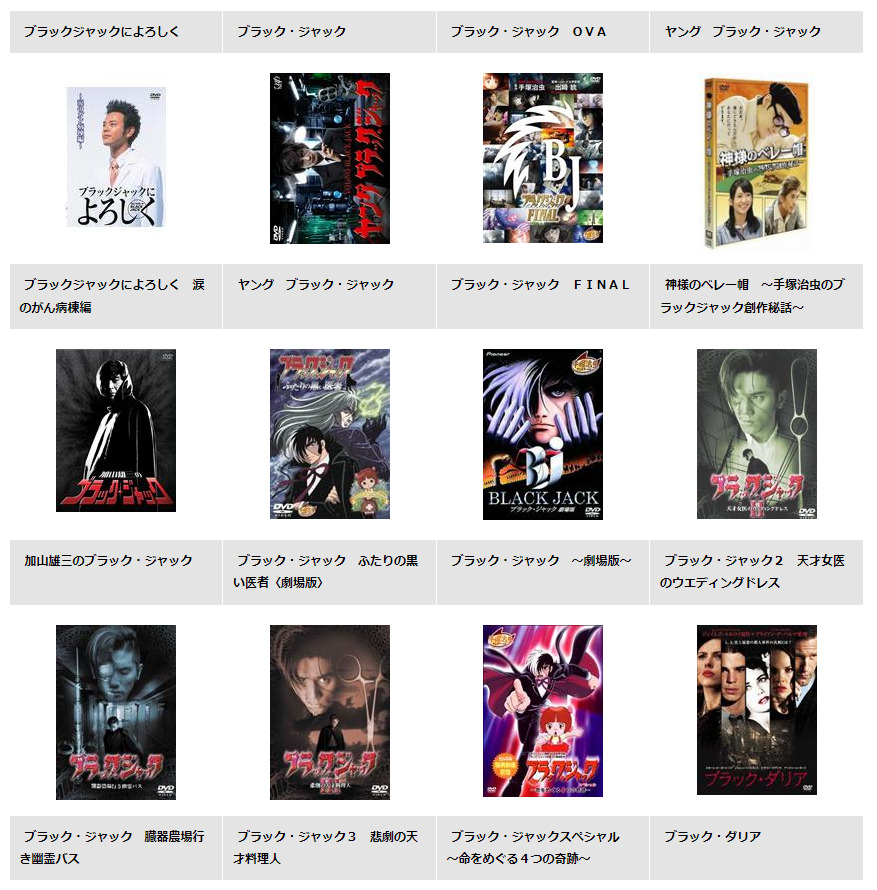Open the ブラック・ジャック OVA title link

tap(528, 32)
